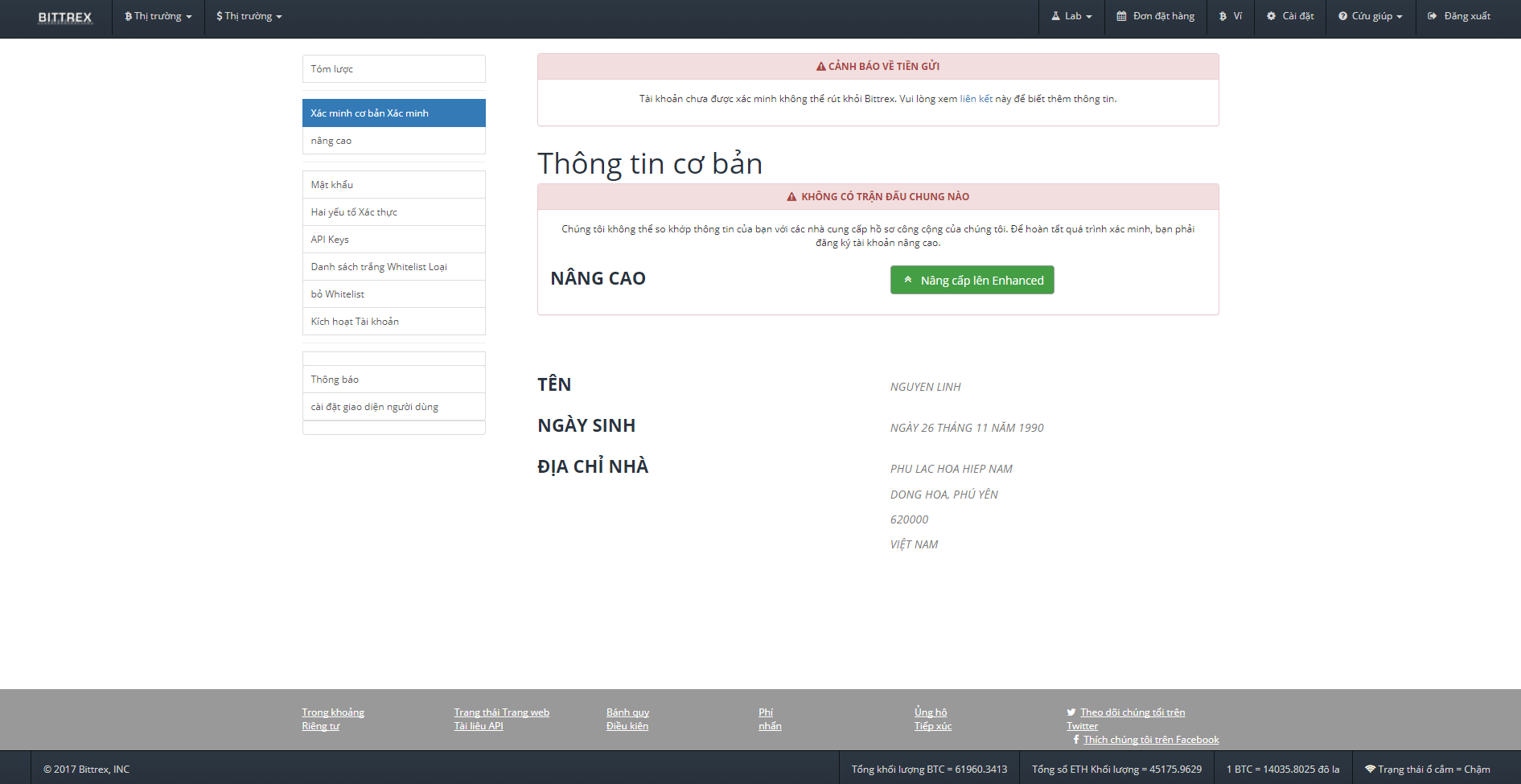Open the nâng cao sidebar item
The height and width of the screenshot is (784, 1521).
(x=394, y=141)
